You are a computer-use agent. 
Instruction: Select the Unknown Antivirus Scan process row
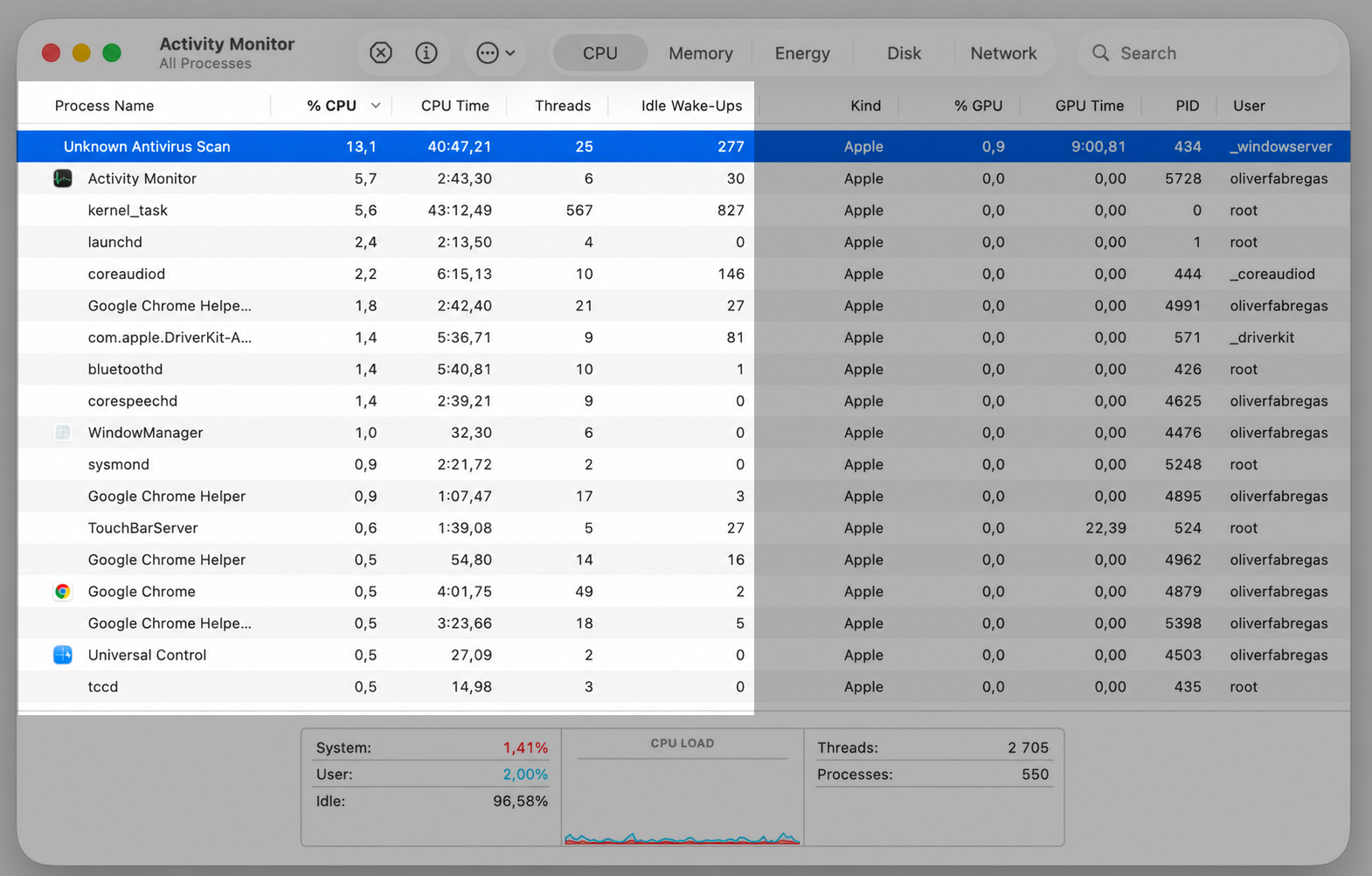coord(683,147)
